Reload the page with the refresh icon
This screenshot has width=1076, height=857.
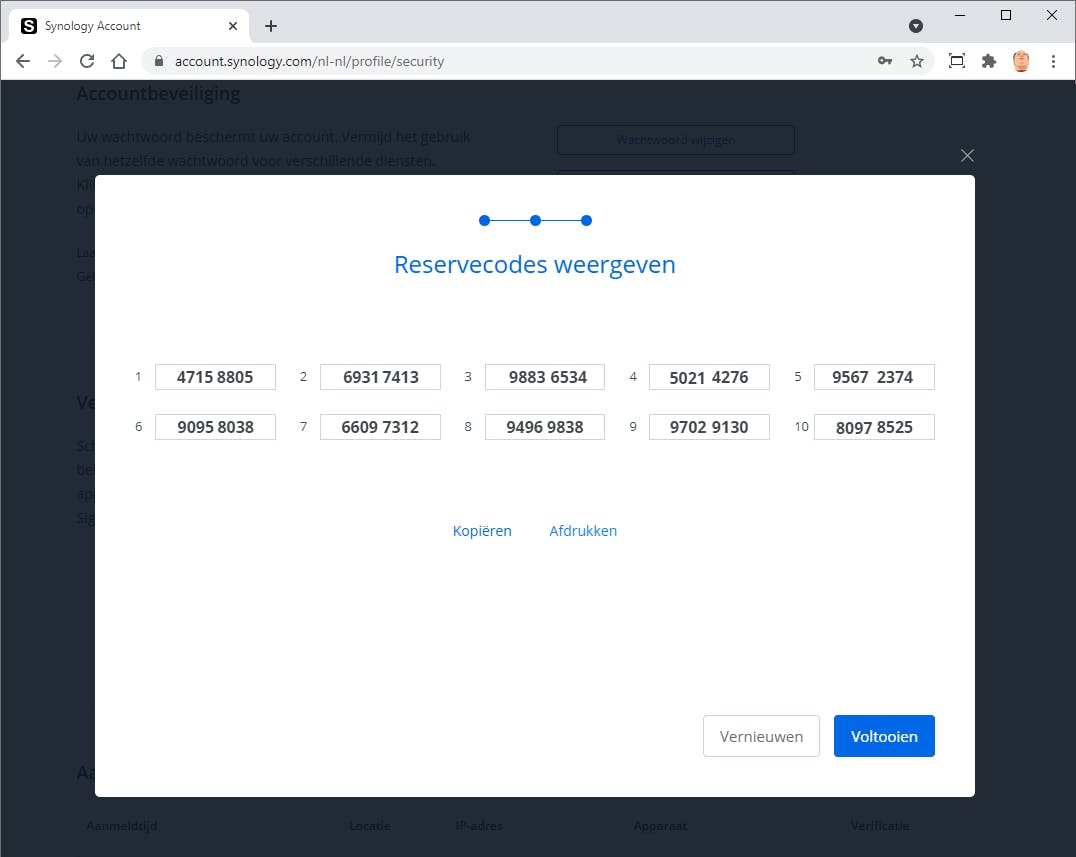pyautogui.click(x=87, y=61)
